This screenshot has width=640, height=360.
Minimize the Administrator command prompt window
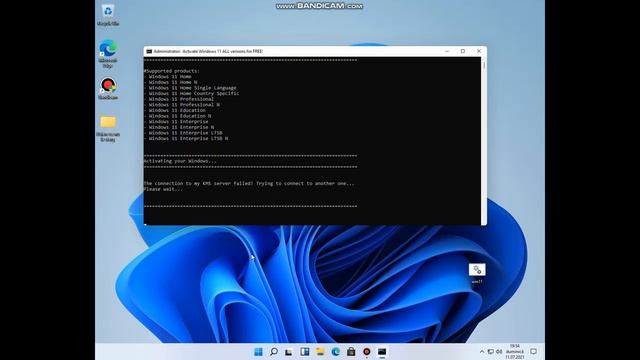point(447,51)
